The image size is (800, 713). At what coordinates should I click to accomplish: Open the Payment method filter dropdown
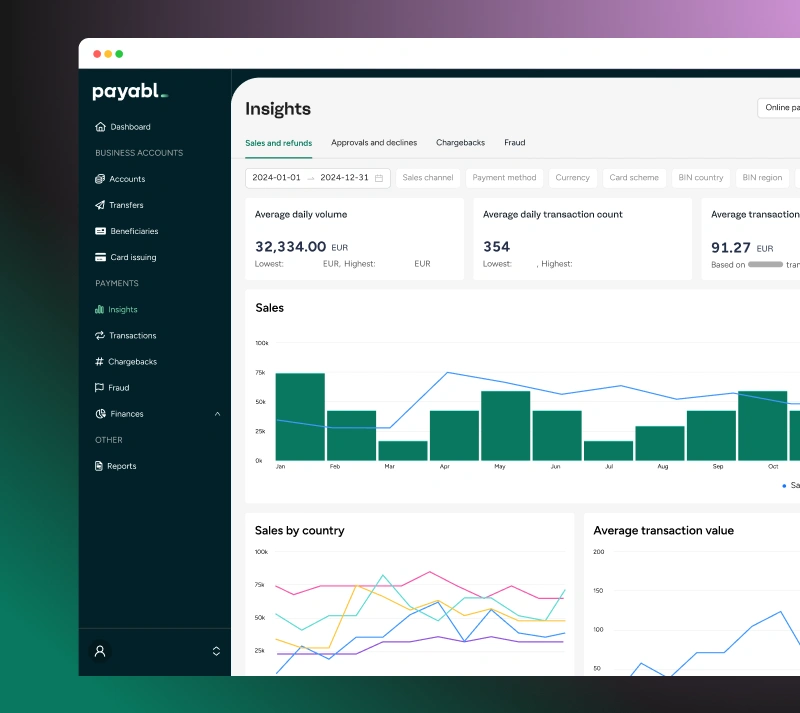(504, 178)
